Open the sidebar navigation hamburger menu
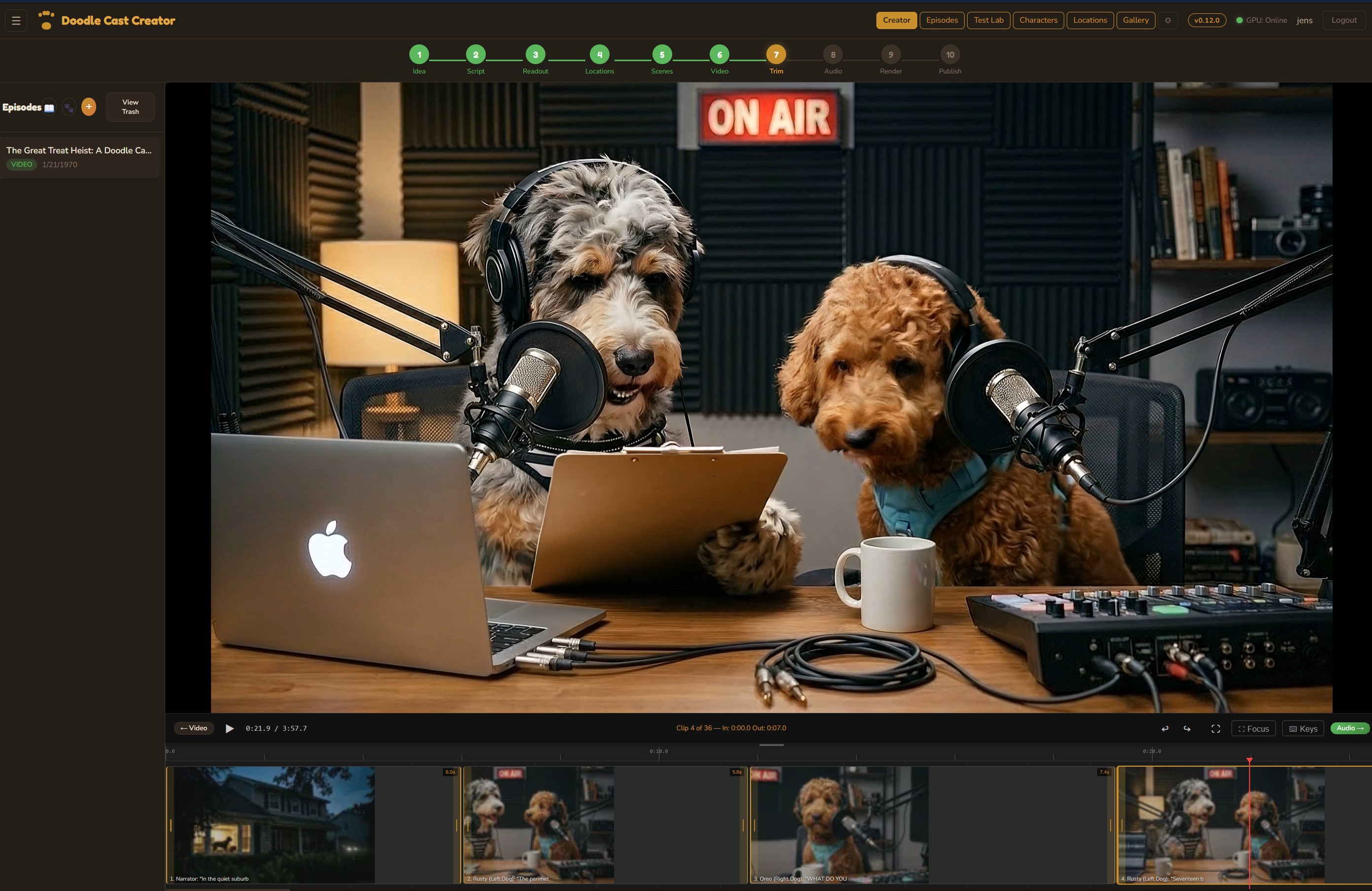The height and width of the screenshot is (891, 1372). (x=16, y=20)
